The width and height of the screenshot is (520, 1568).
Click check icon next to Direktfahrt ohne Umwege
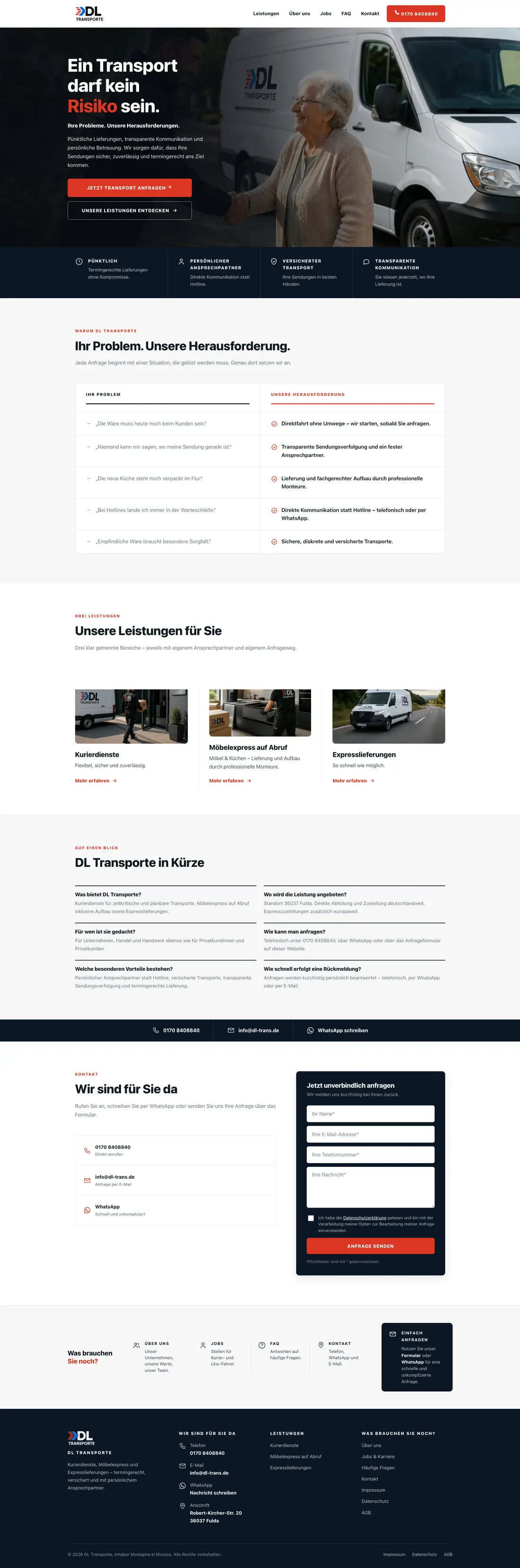coord(274,424)
